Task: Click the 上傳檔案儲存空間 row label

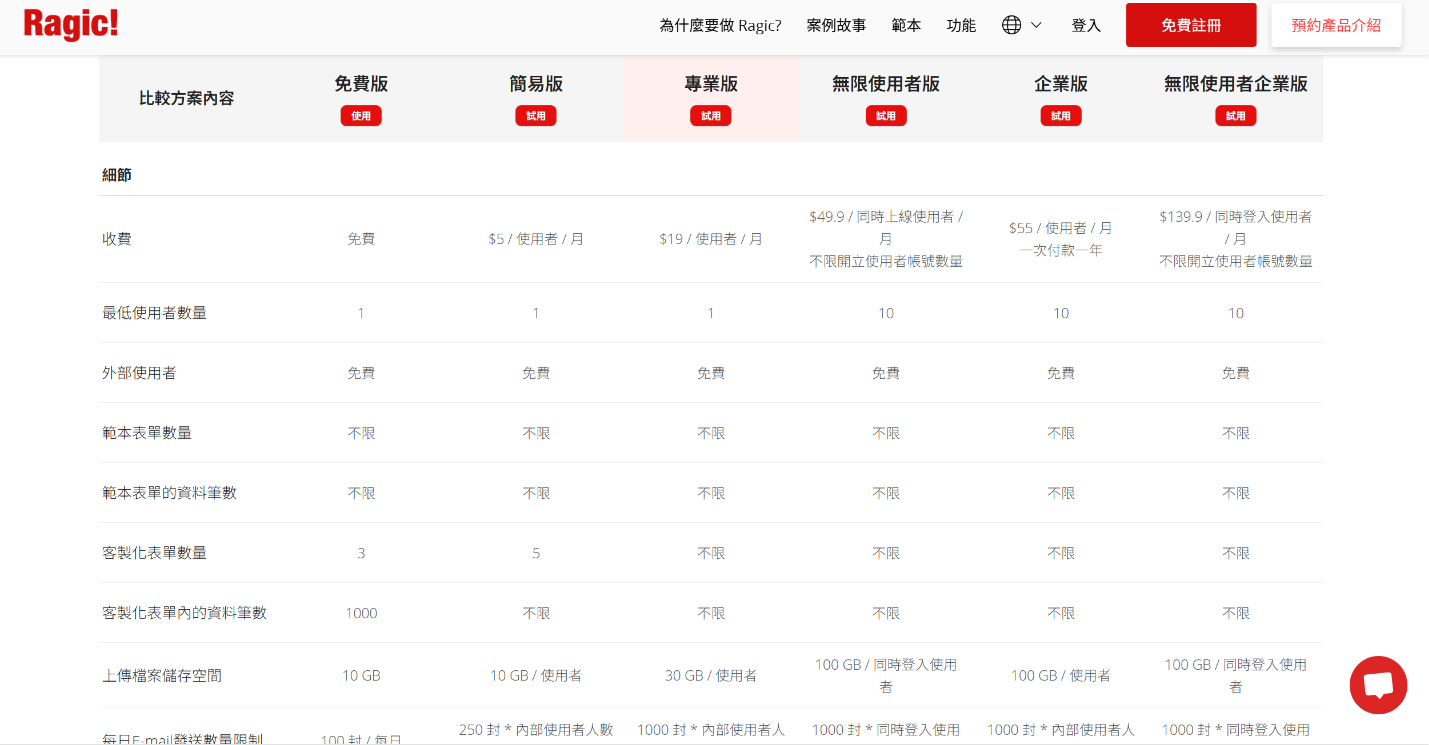Action: click(162, 676)
